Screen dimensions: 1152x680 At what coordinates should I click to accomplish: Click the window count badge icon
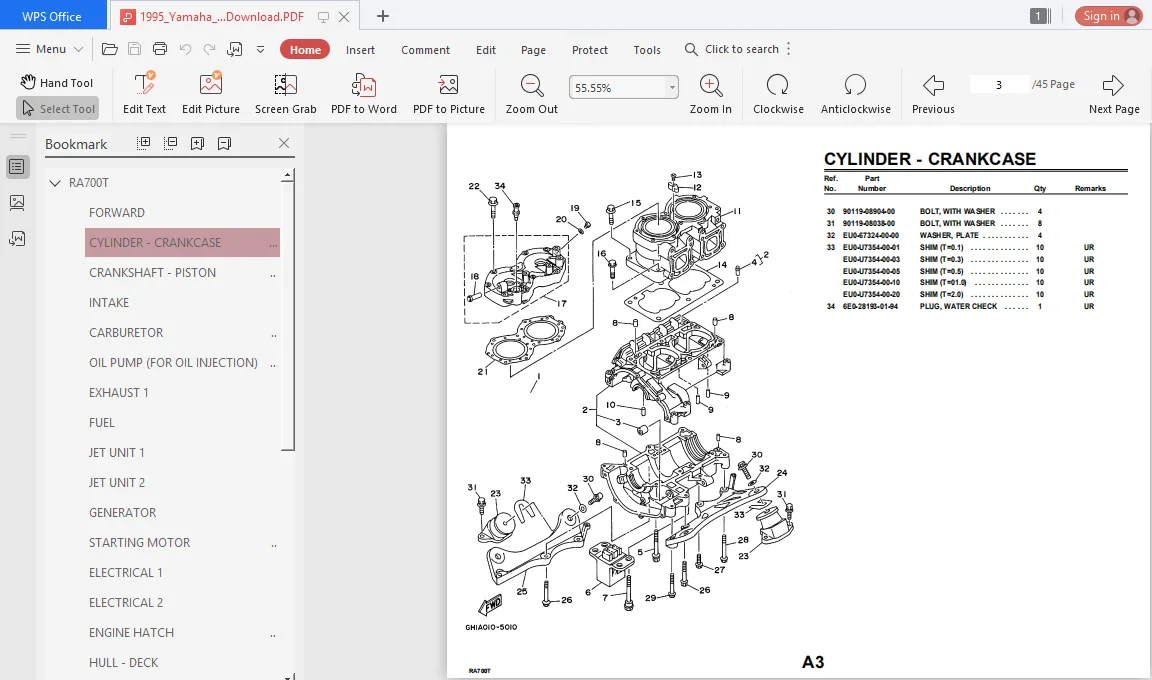[x=1040, y=15]
